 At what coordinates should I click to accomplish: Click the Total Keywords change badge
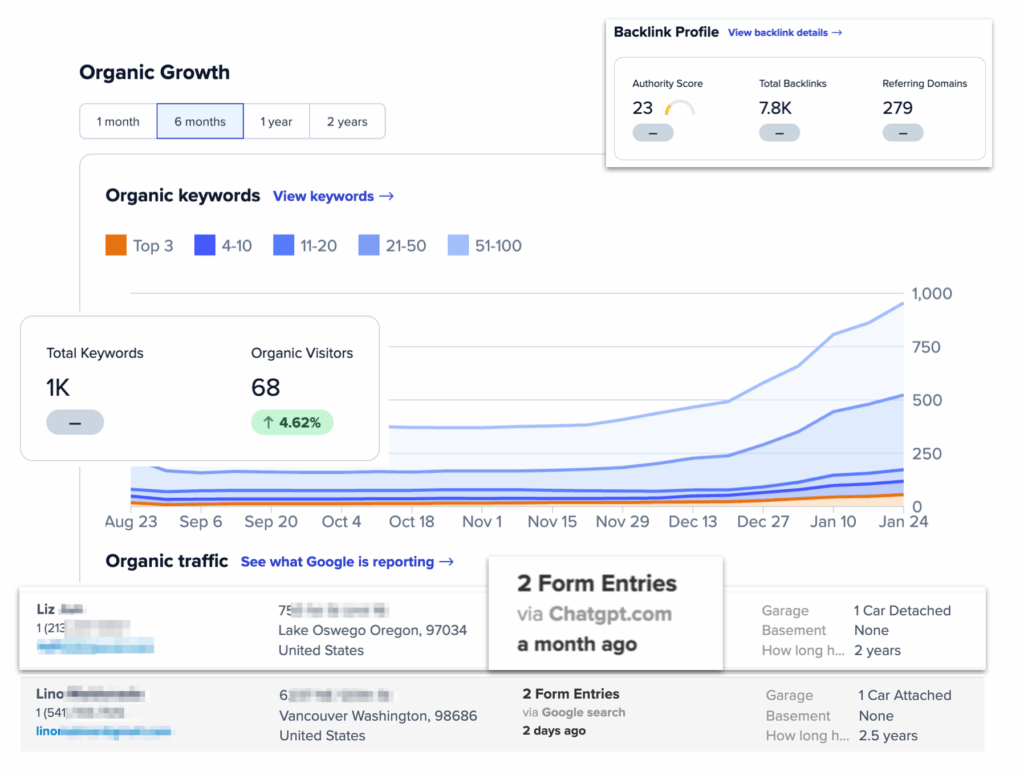click(x=75, y=422)
